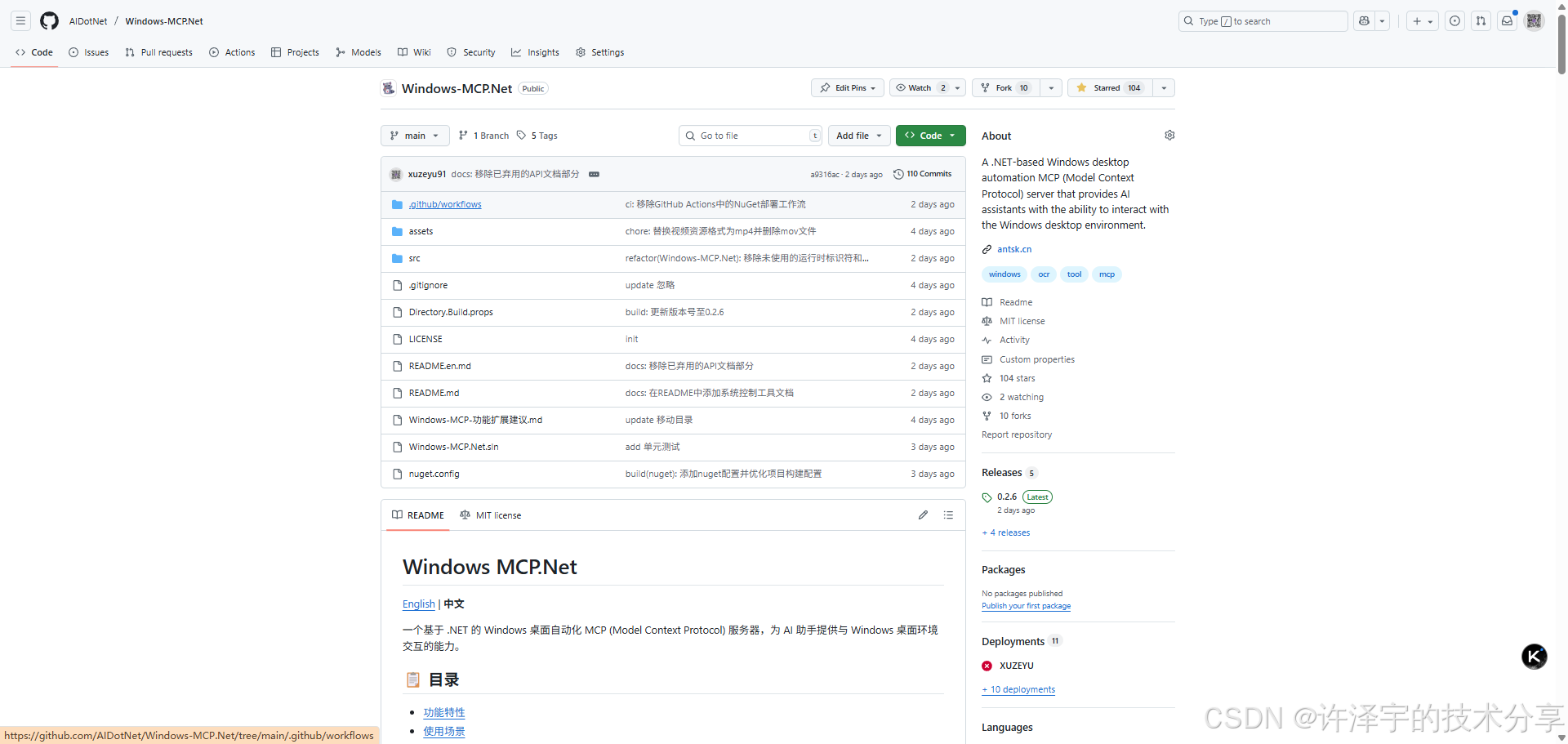Open the user avatar menu

[x=1535, y=21]
